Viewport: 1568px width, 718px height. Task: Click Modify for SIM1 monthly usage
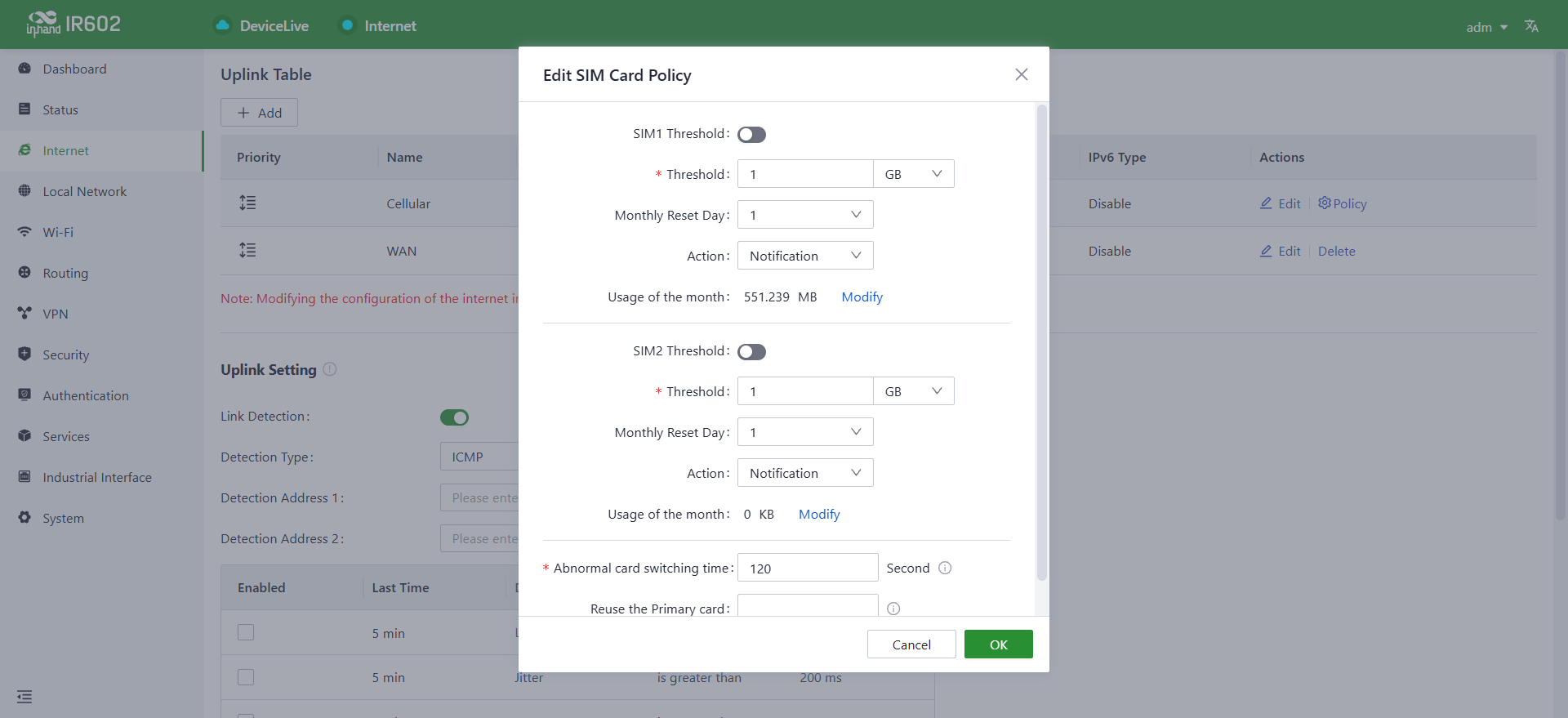click(x=862, y=297)
